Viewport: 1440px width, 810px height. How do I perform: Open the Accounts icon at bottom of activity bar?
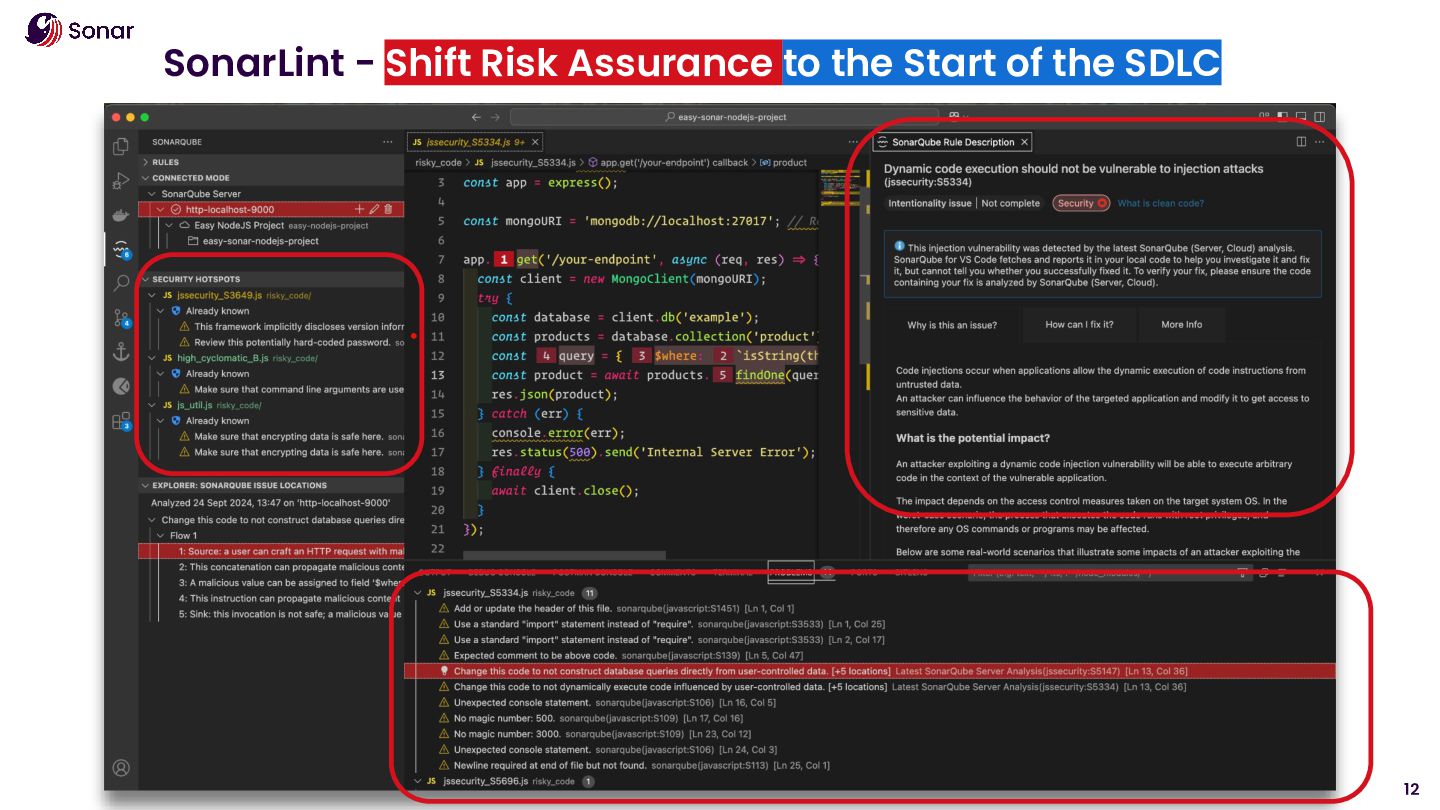coord(121,768)
